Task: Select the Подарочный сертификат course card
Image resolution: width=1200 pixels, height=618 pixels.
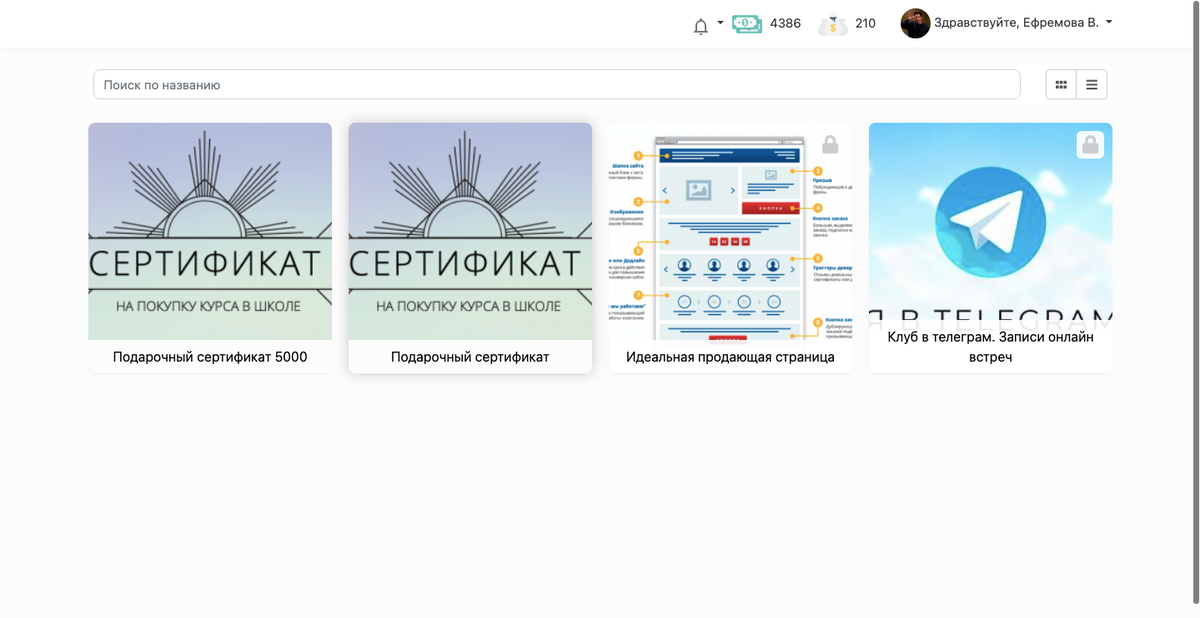Action: click(x=470, y=247)
